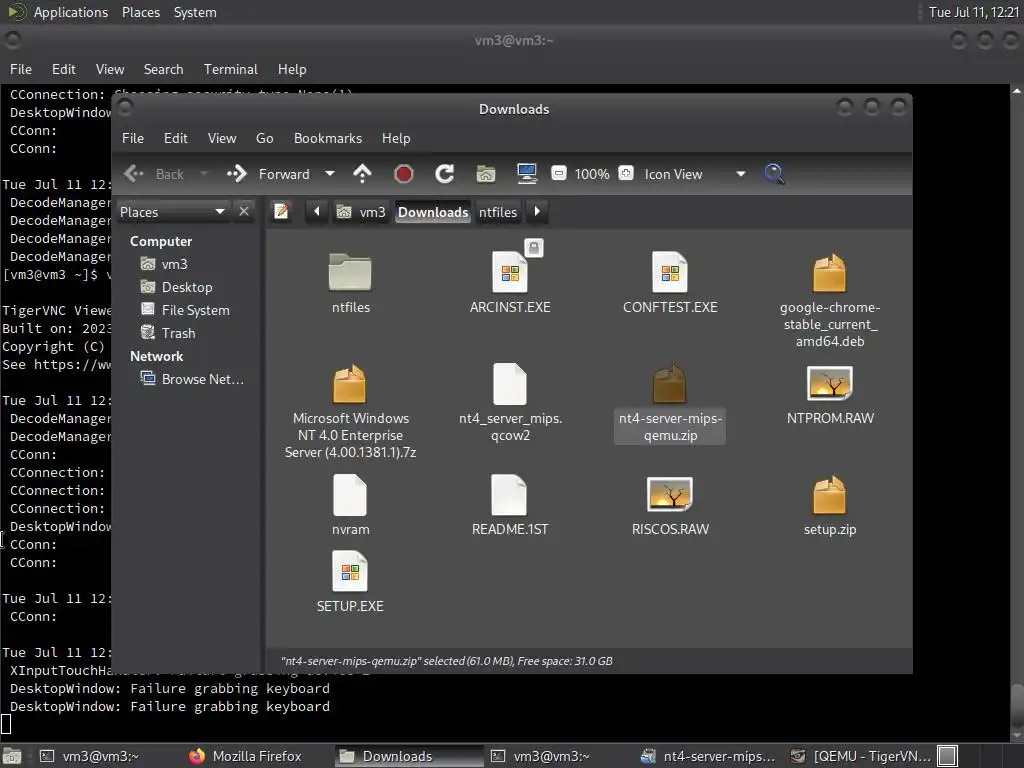Click the 100% zoom level button
Screen dimensions: 1024x768
click(x=592, y=174)
